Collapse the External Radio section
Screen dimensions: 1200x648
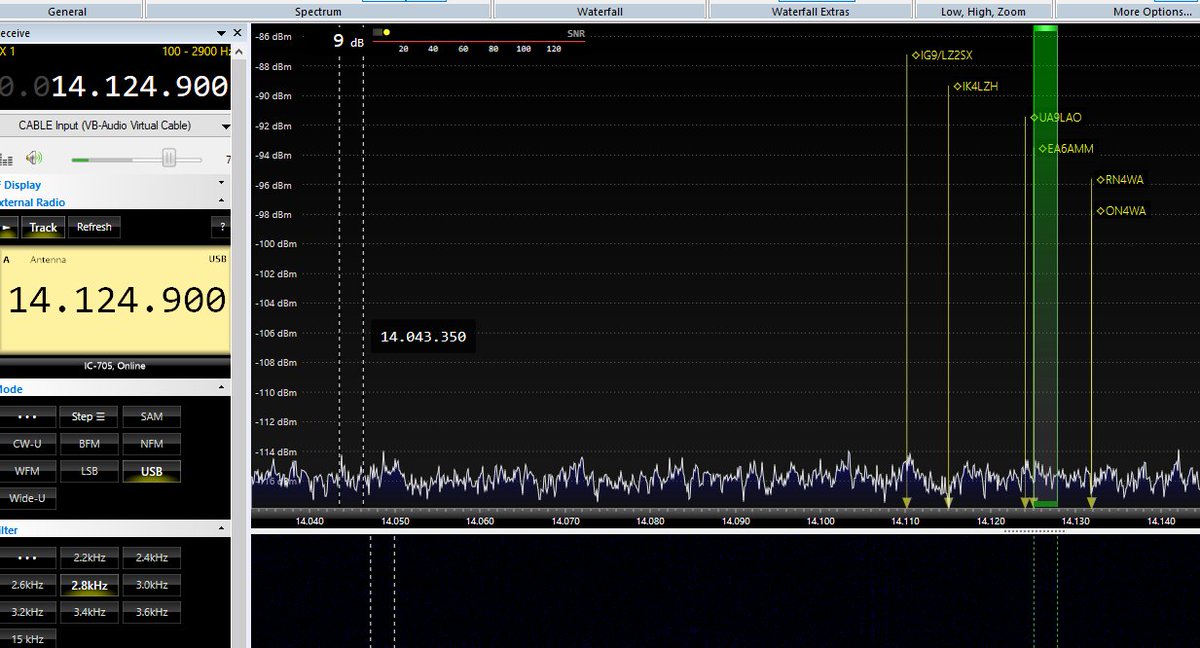(x=222, y=201)
